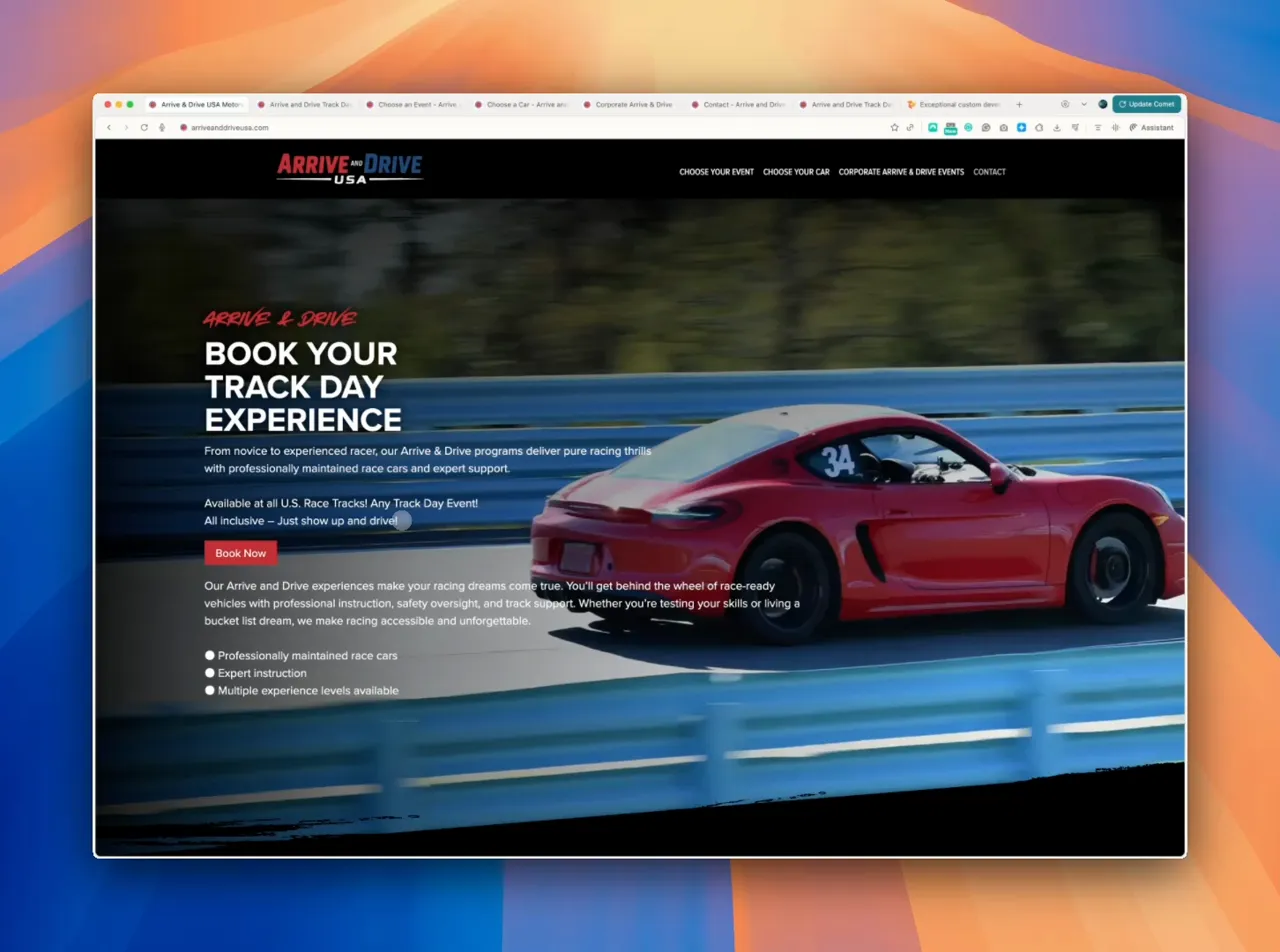The height and width of the screenshot is (952, 1280).
Task: Open the downloads icon in toolbar
Action: point(1057,128)
